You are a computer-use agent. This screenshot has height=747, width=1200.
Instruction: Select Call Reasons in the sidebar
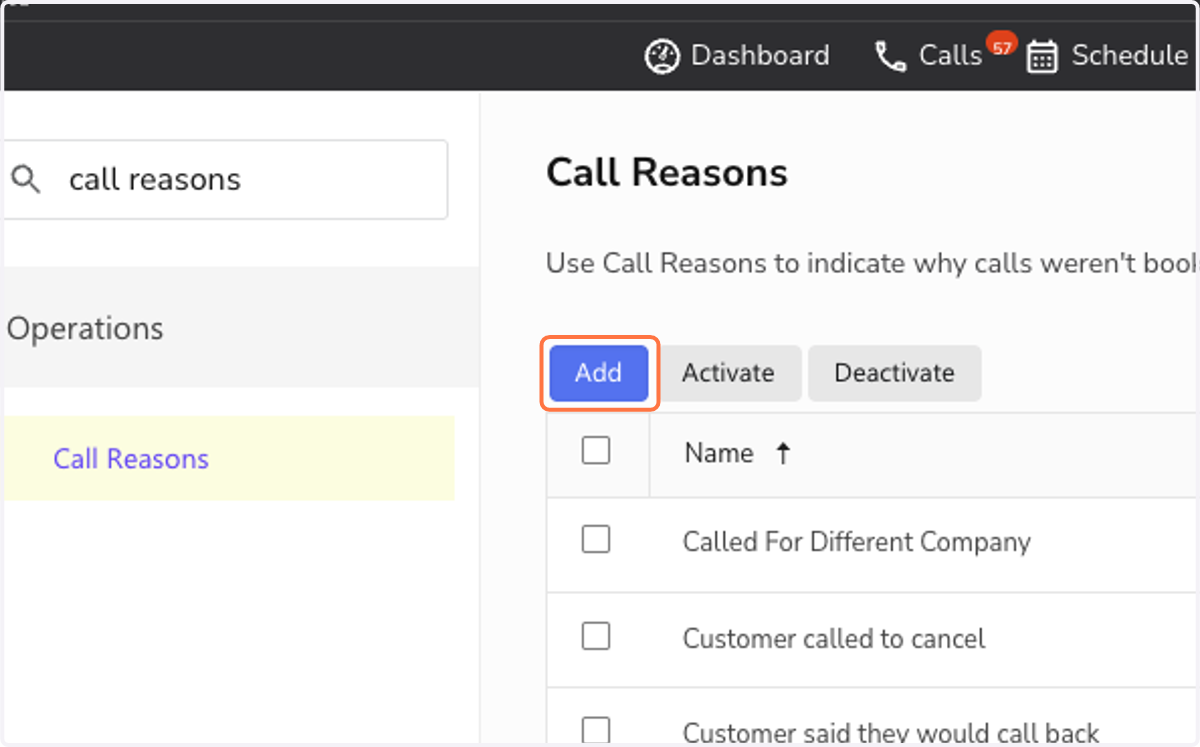tap(131, 459)
